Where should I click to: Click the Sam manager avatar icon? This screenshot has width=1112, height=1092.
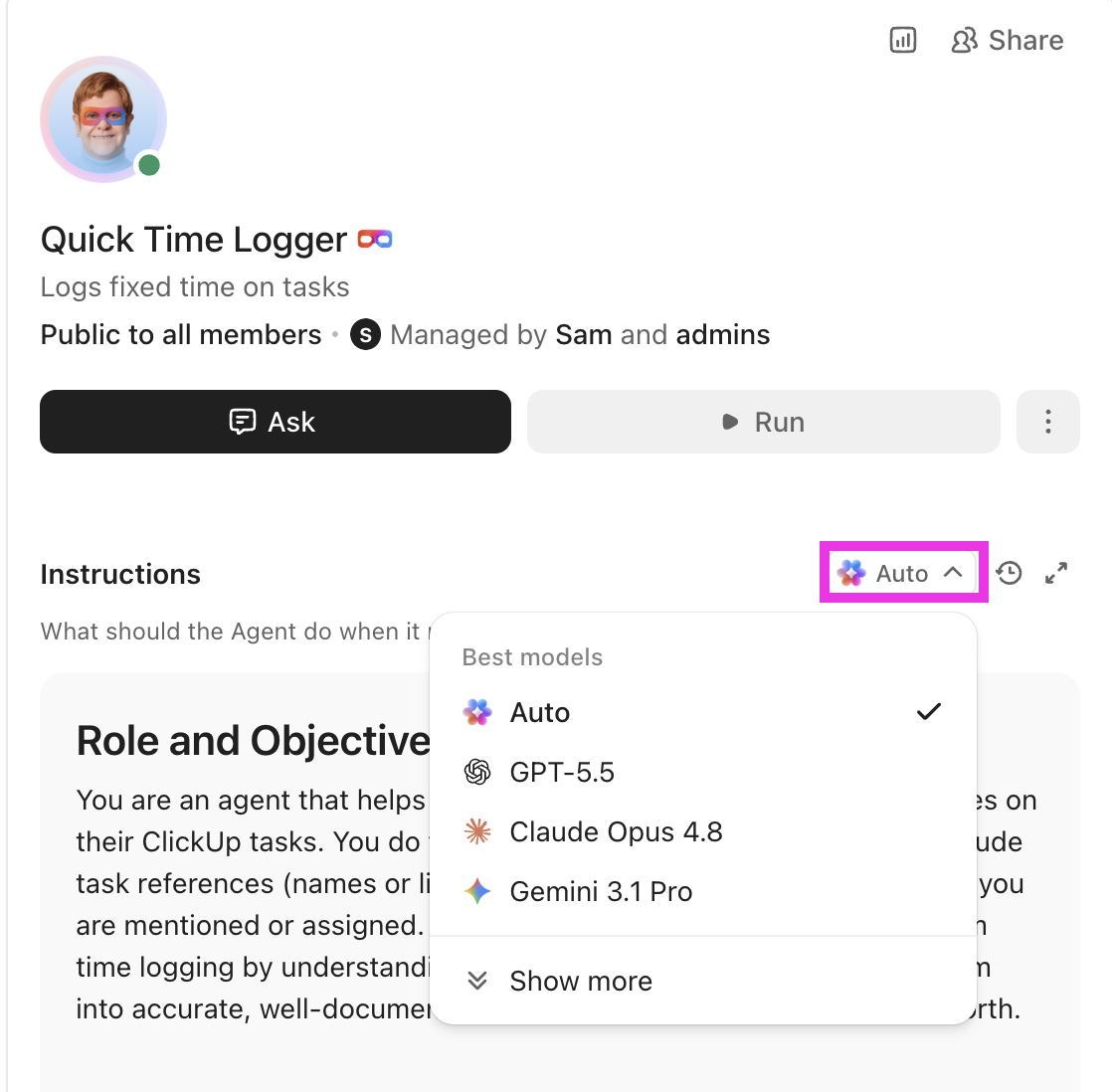[365, 335]
